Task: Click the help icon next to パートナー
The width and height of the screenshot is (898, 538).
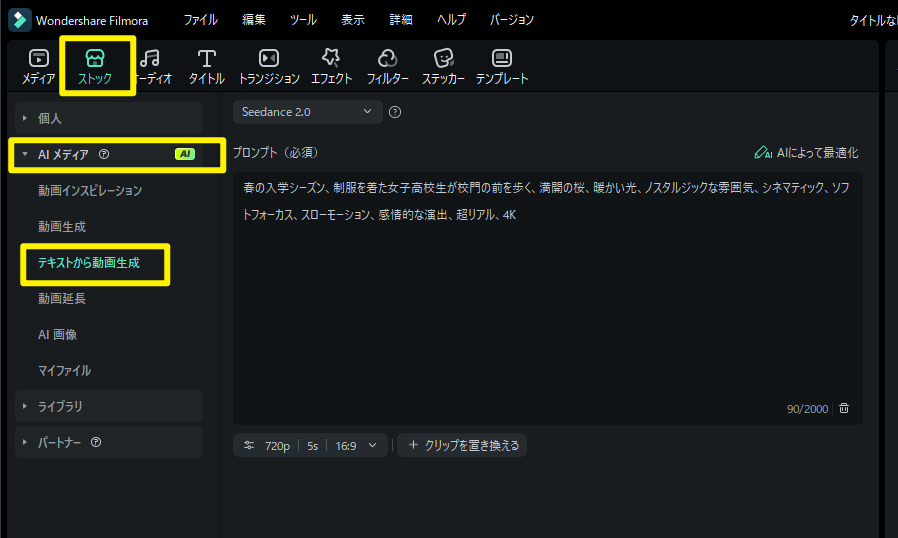Action: 96,442
